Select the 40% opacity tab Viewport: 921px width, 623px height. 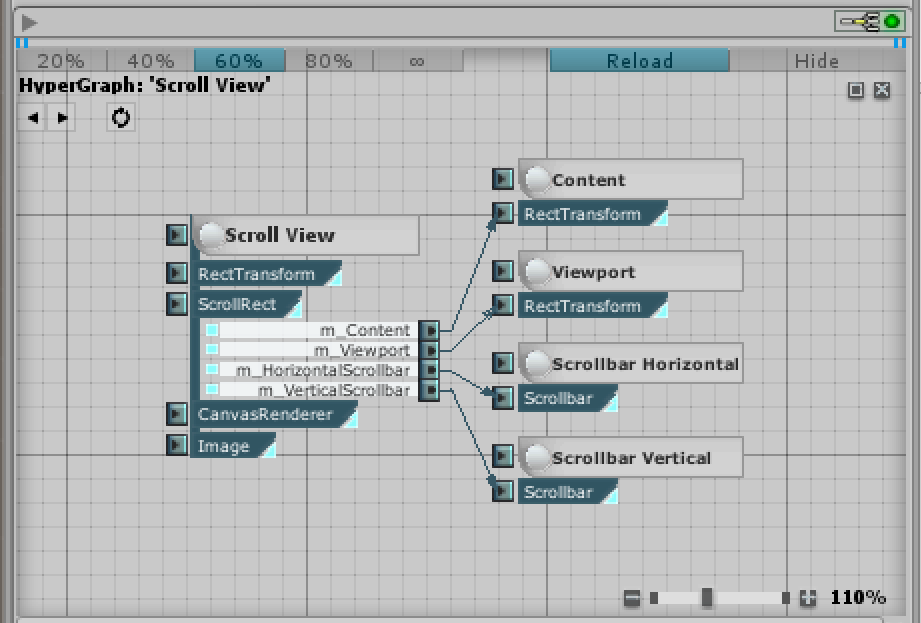pyautogui.click(x=151, y=60)
